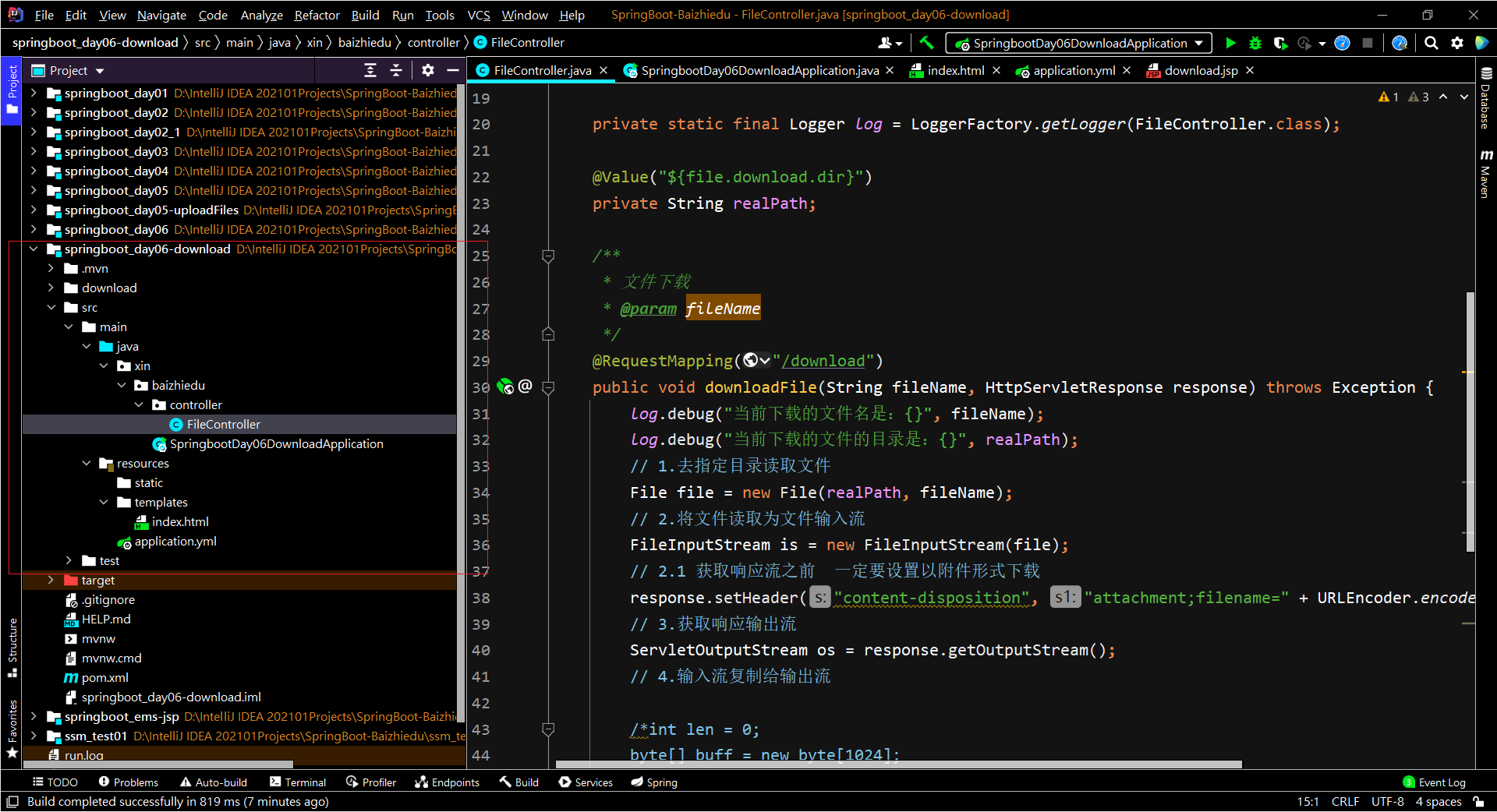The image size is (1497, 812).
Task: Open the Refactor menu
Action: [317, 15]
